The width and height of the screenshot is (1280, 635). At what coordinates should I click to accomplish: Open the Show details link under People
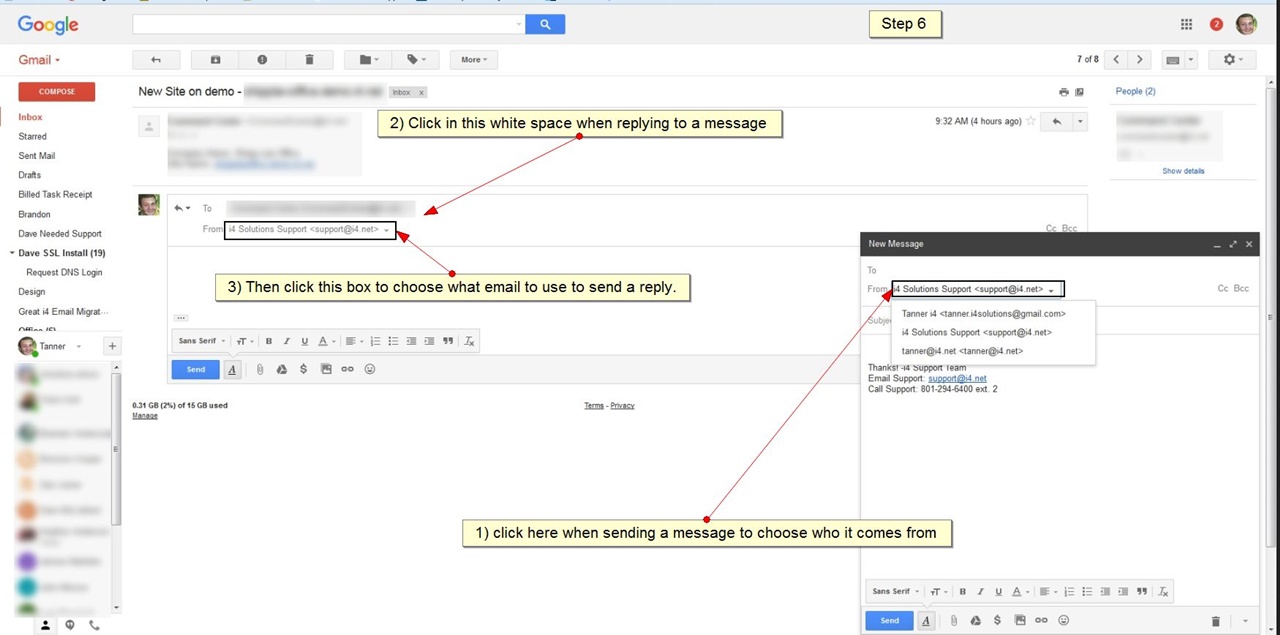(1183, 171)
